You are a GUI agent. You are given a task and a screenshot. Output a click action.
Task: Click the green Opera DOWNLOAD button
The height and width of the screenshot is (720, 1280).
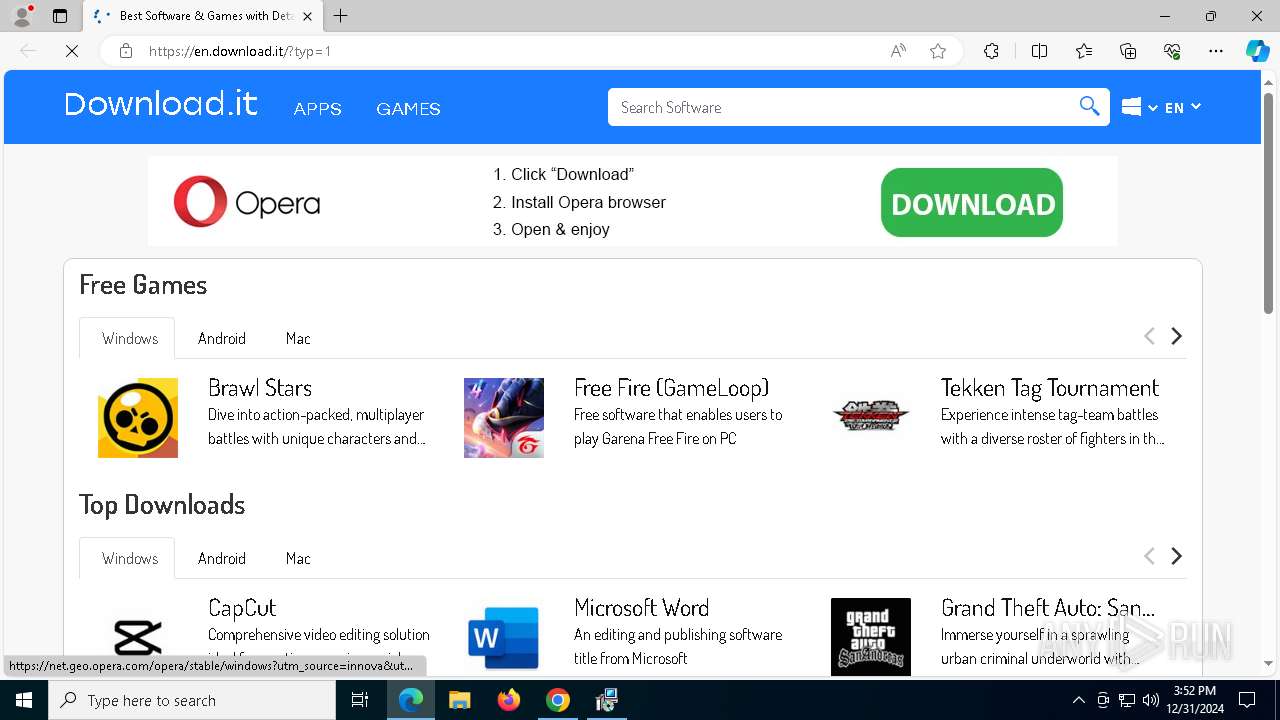972,203
